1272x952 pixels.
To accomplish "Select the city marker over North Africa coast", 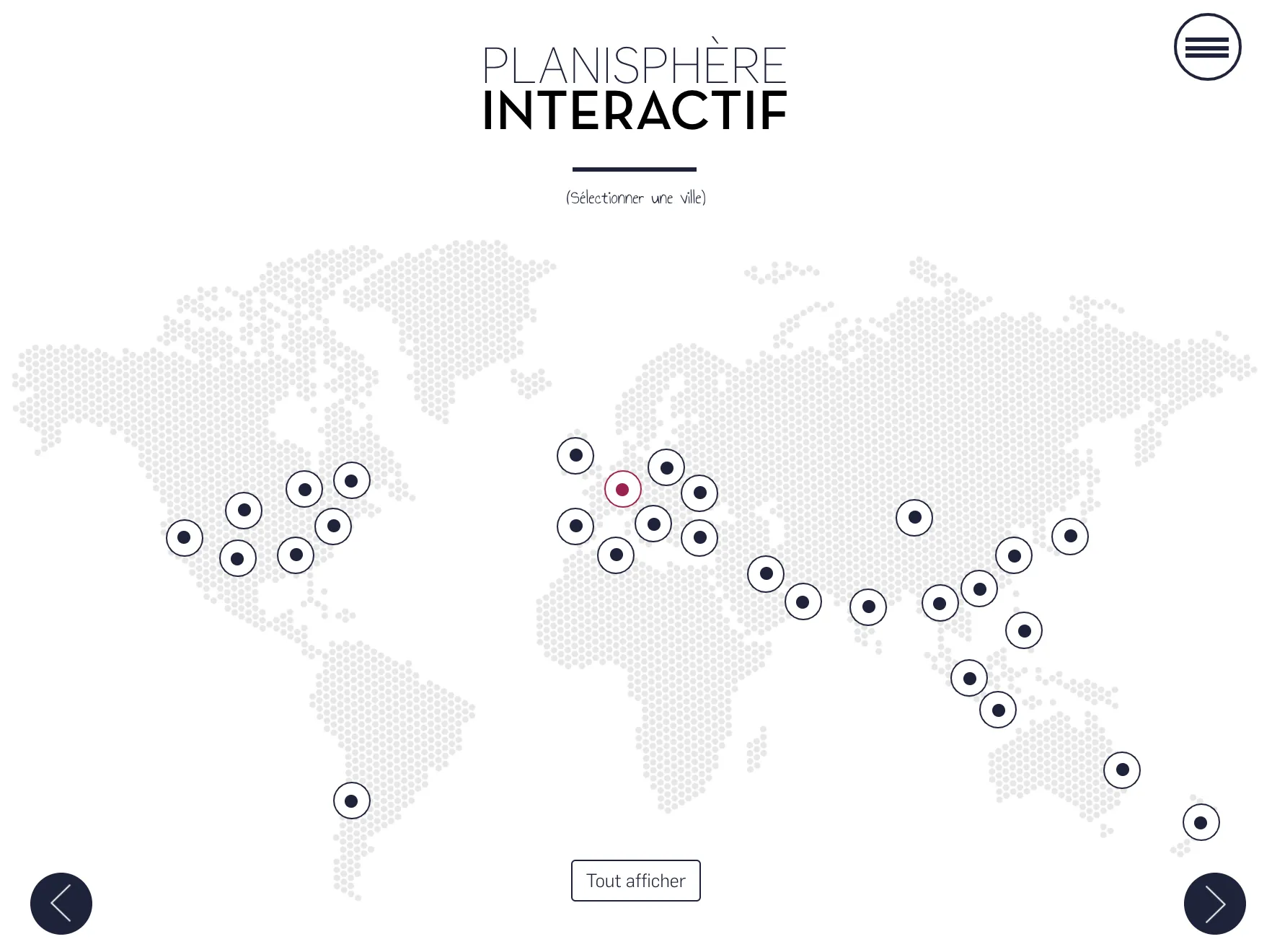I will click(x=616, y=555).
